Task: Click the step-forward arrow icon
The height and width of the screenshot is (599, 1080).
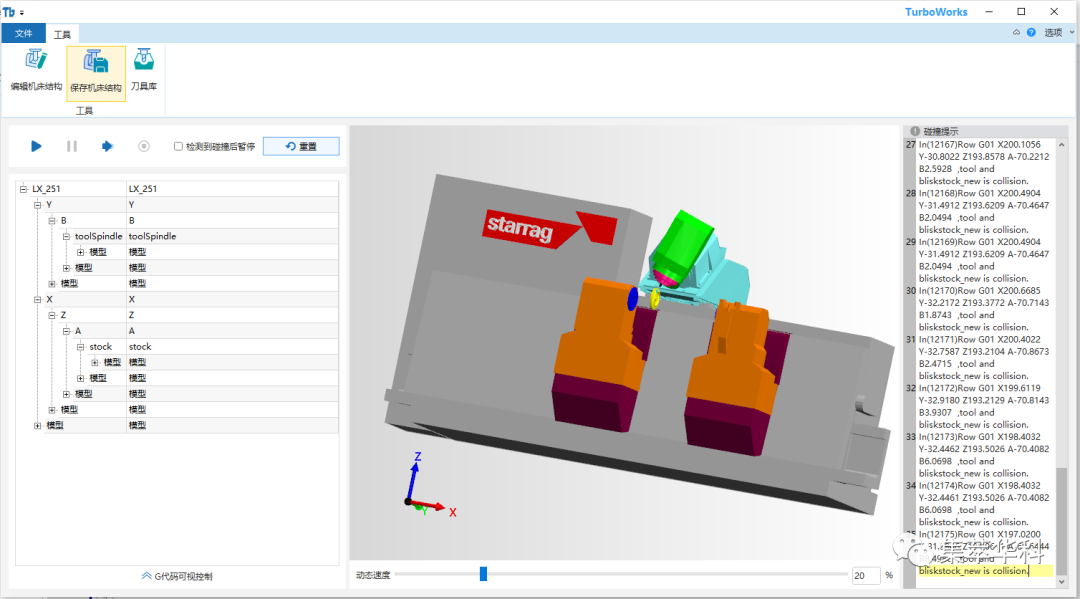Action: click(x=107, y=146)
